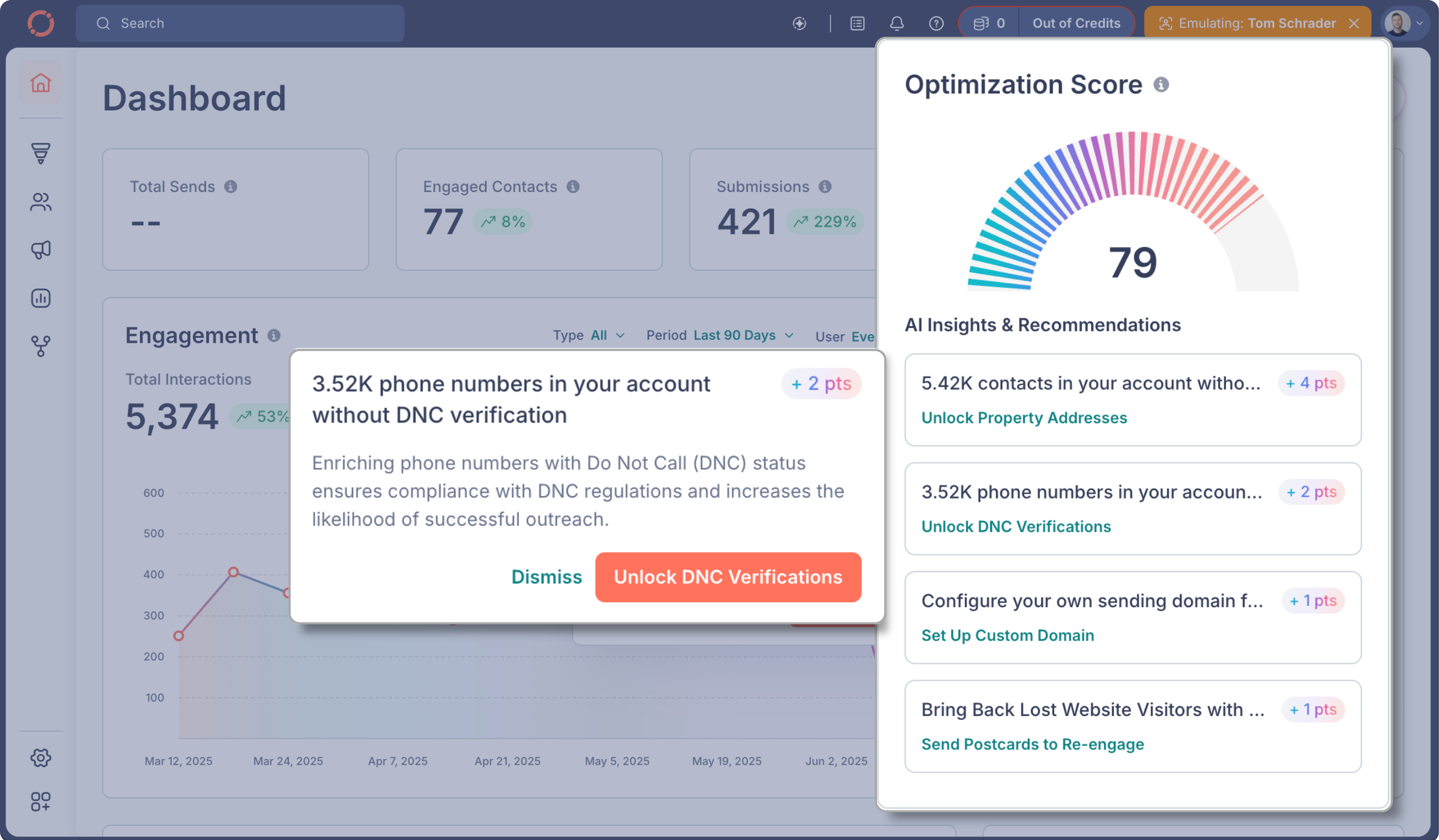Click the info icon beside Engaged Contacts

(x=573, y=186)
